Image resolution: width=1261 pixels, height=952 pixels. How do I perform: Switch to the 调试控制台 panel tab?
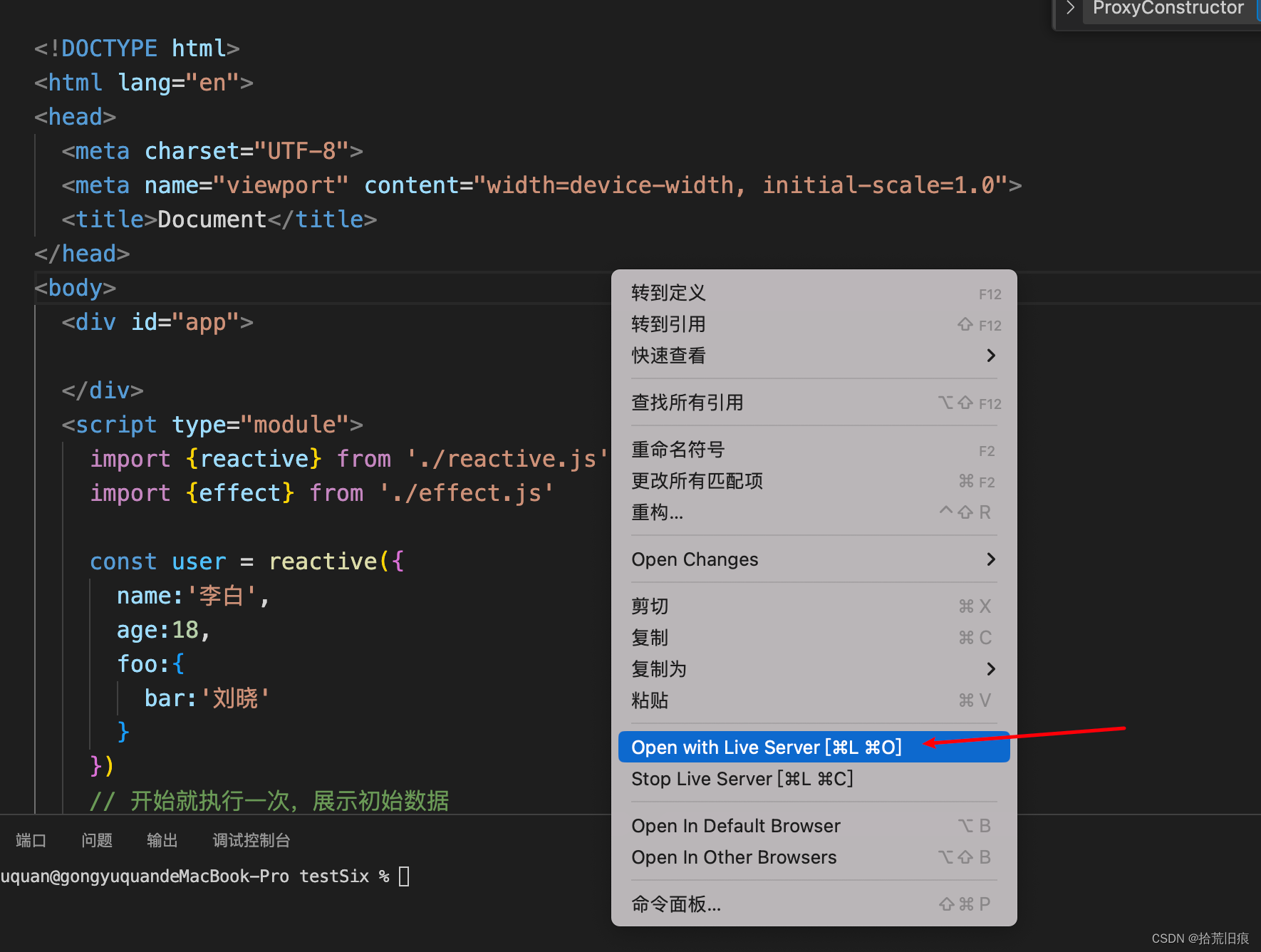pos(251,841)
